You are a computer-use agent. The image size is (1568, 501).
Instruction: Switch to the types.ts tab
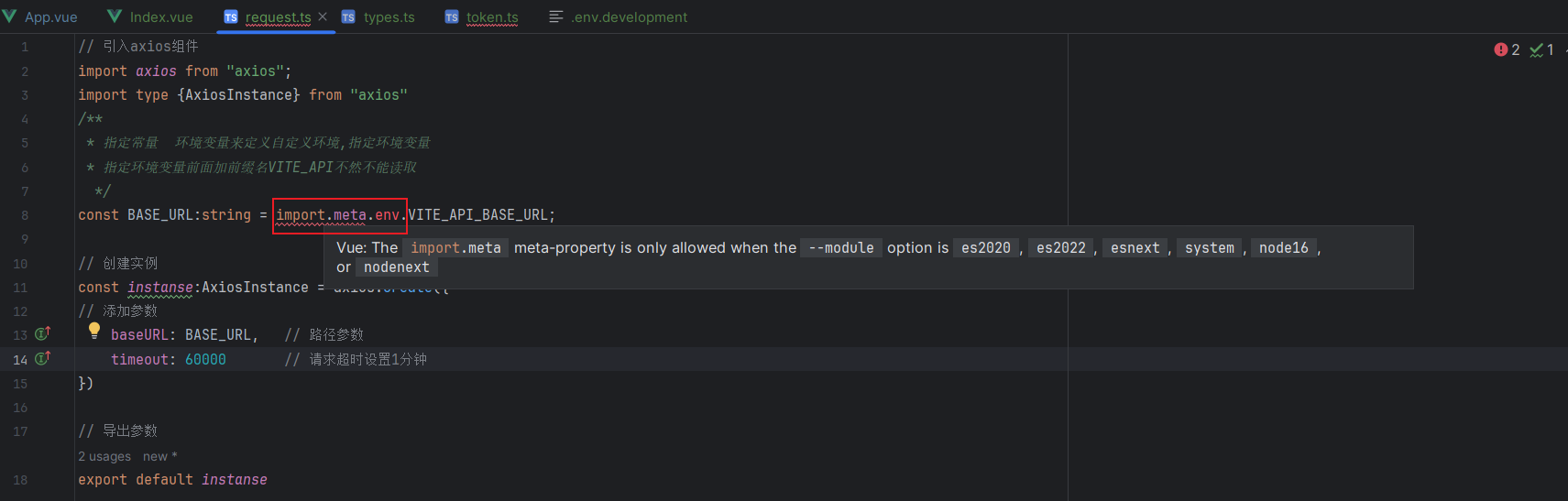(389, 17)
